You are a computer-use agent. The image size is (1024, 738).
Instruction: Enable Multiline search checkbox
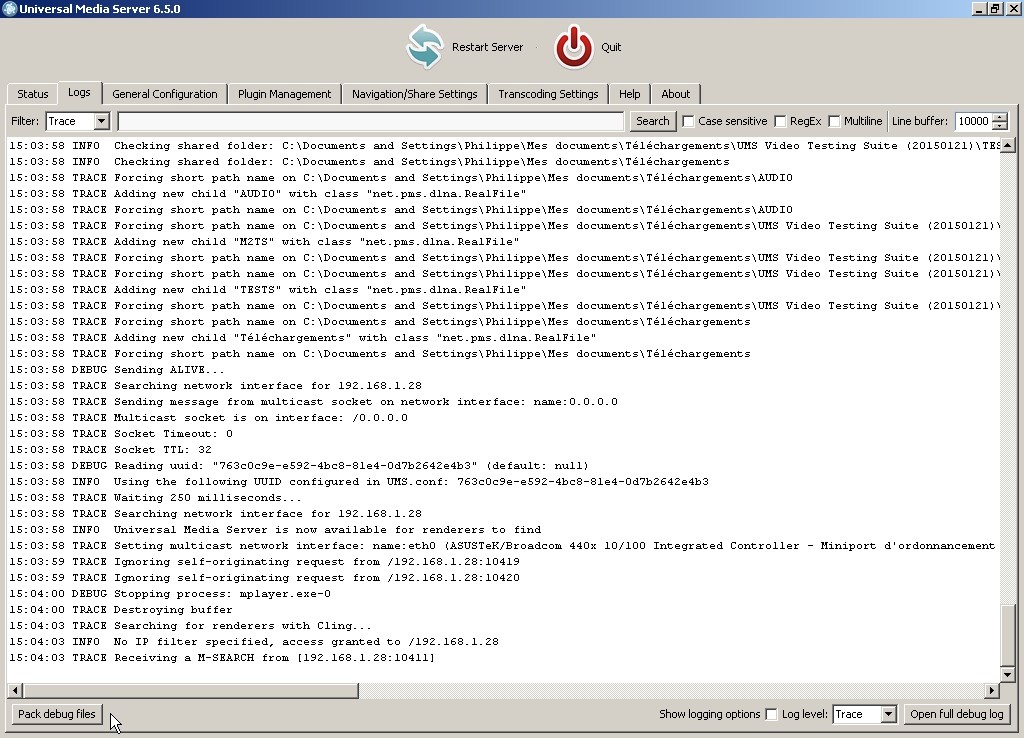coord(834,121)
